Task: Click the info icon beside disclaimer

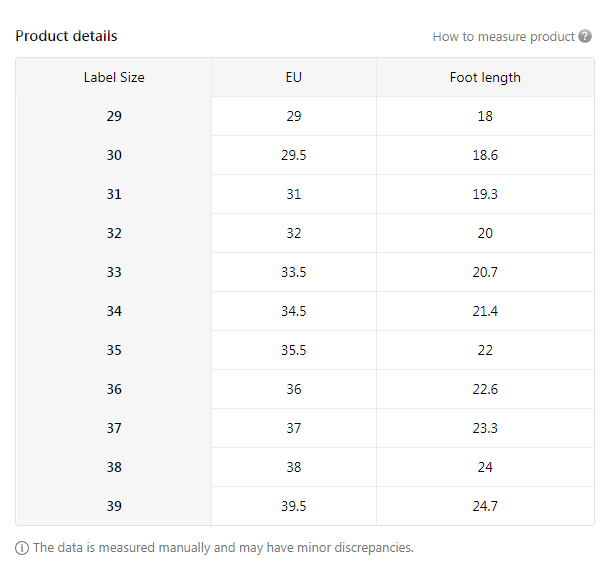Action: (22, 548)
